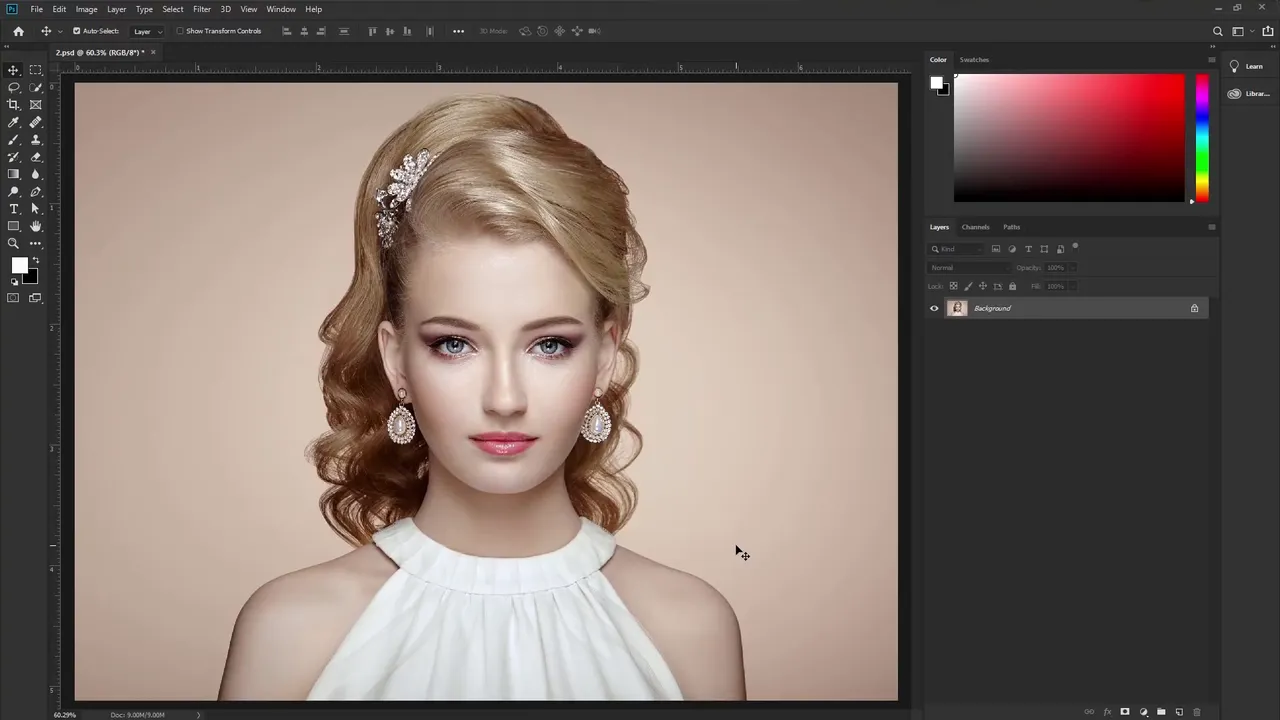This screenshot has width=1280, height=720.
Task: Add a layer mask in Layers panel
Action: pyautogui.click(x=1125, y=712)
